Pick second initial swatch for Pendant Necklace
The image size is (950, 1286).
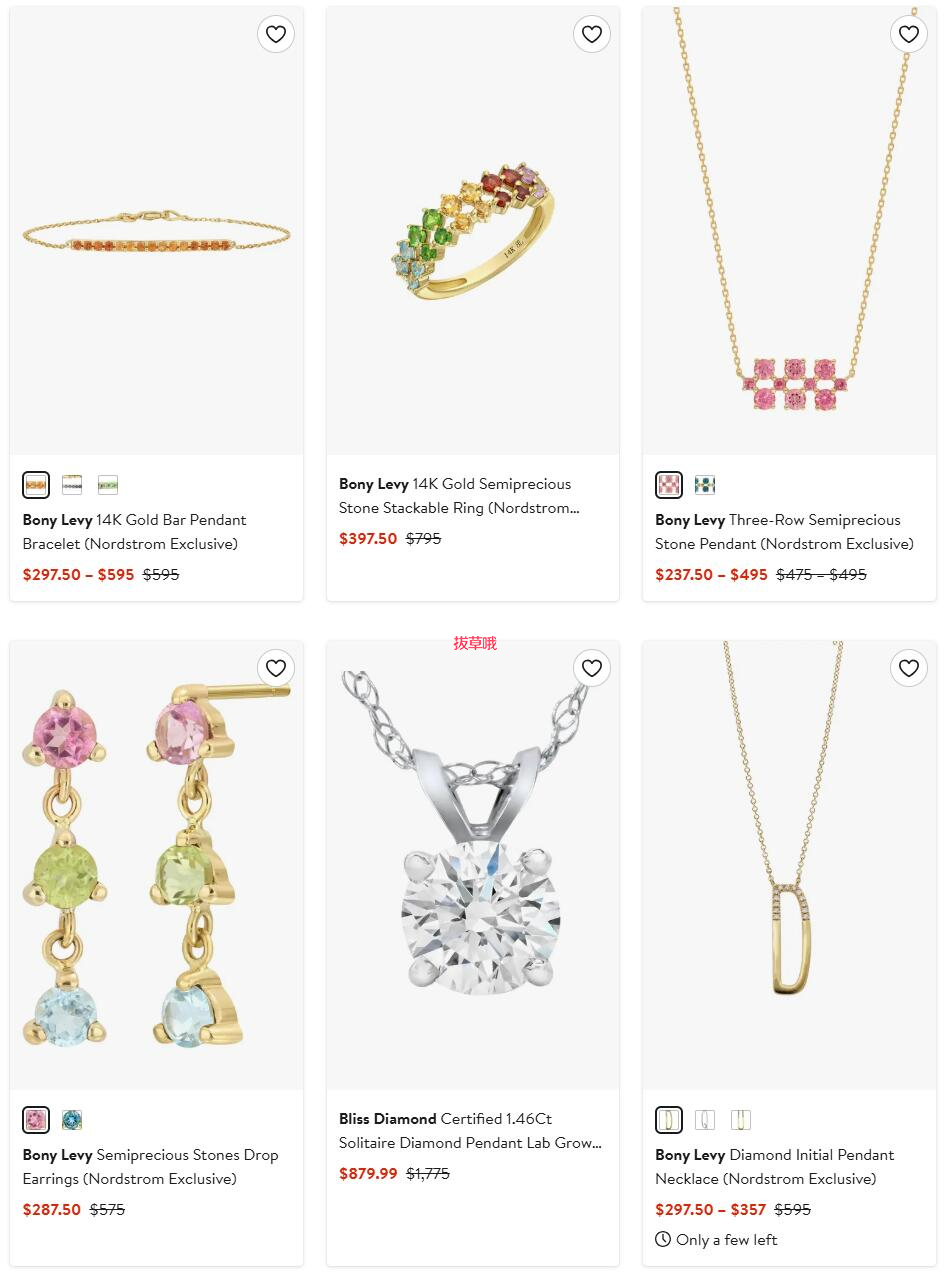[x=705, y=1120]
